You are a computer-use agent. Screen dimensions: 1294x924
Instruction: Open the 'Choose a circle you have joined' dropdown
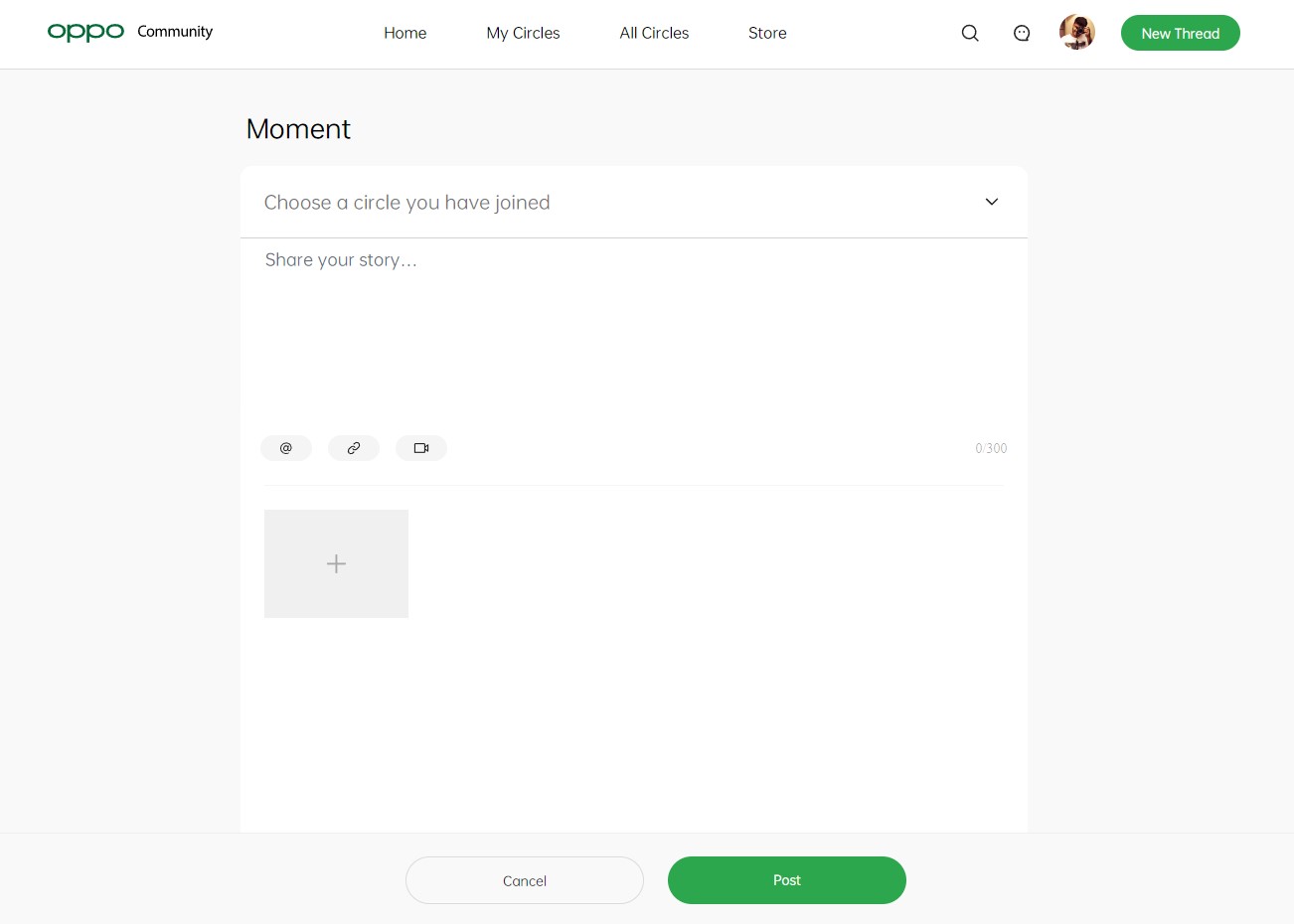pos(634,202)
